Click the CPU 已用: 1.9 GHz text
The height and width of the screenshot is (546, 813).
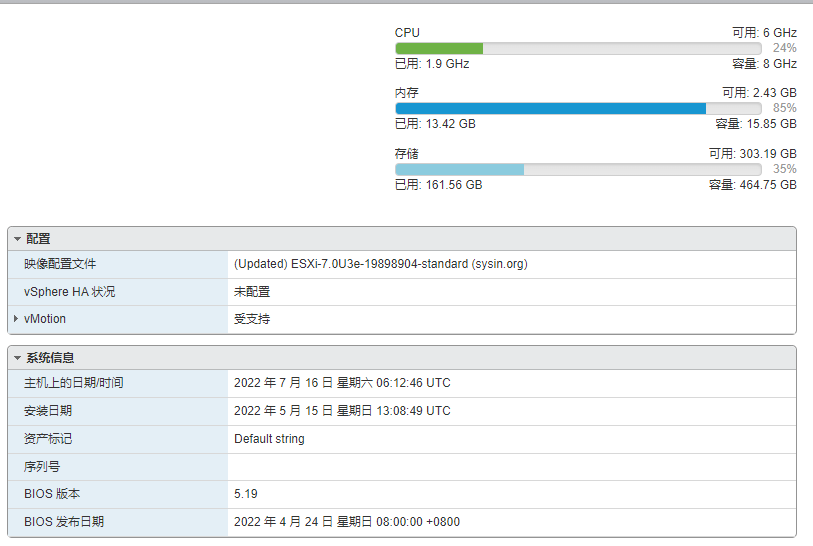432,64
